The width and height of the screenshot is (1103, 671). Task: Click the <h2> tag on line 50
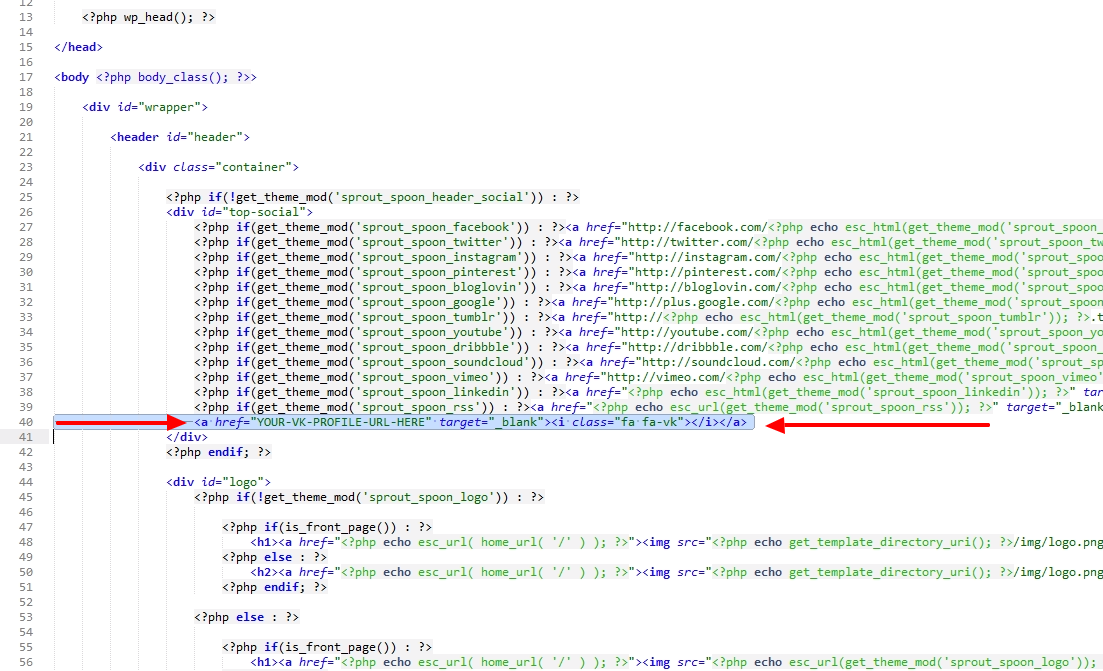coord(264,573)
